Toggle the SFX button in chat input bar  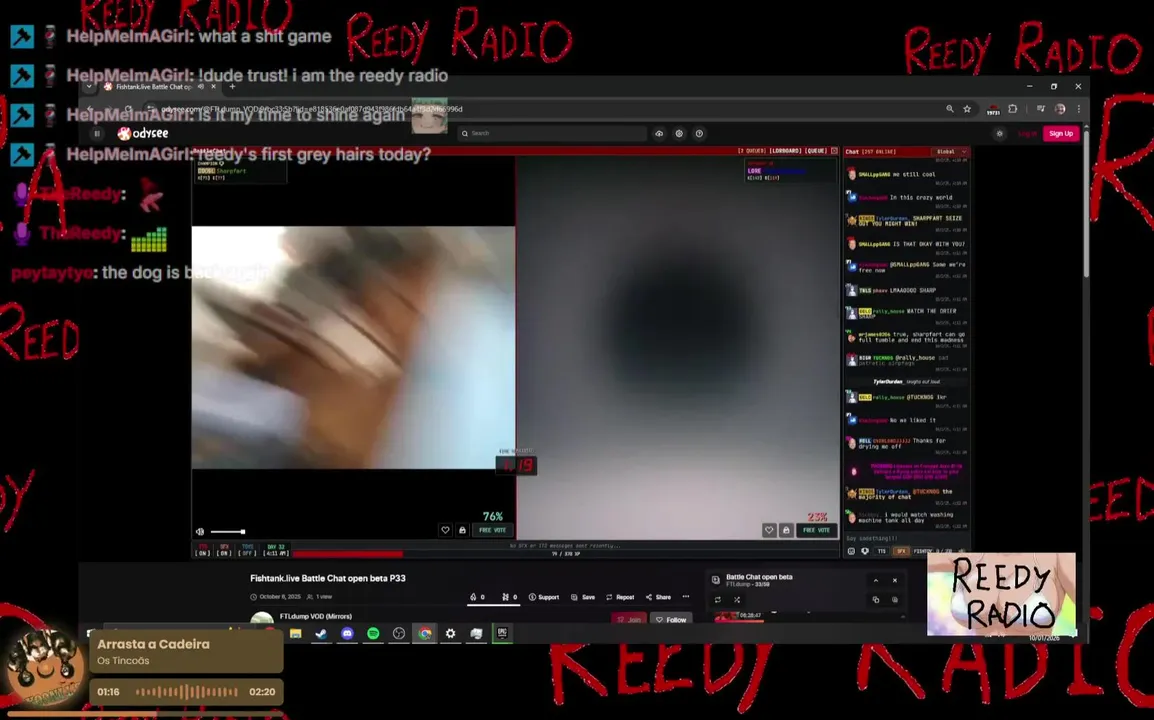click(901, 551)
